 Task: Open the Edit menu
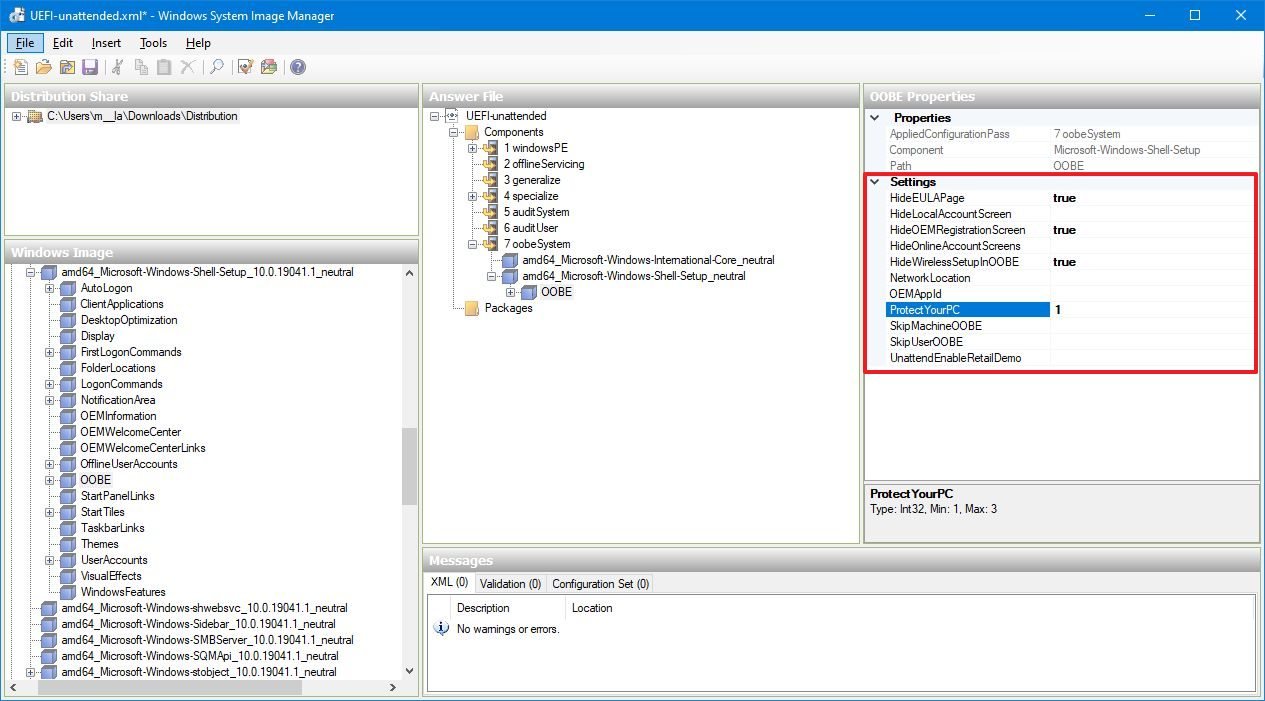coord(63,43)
